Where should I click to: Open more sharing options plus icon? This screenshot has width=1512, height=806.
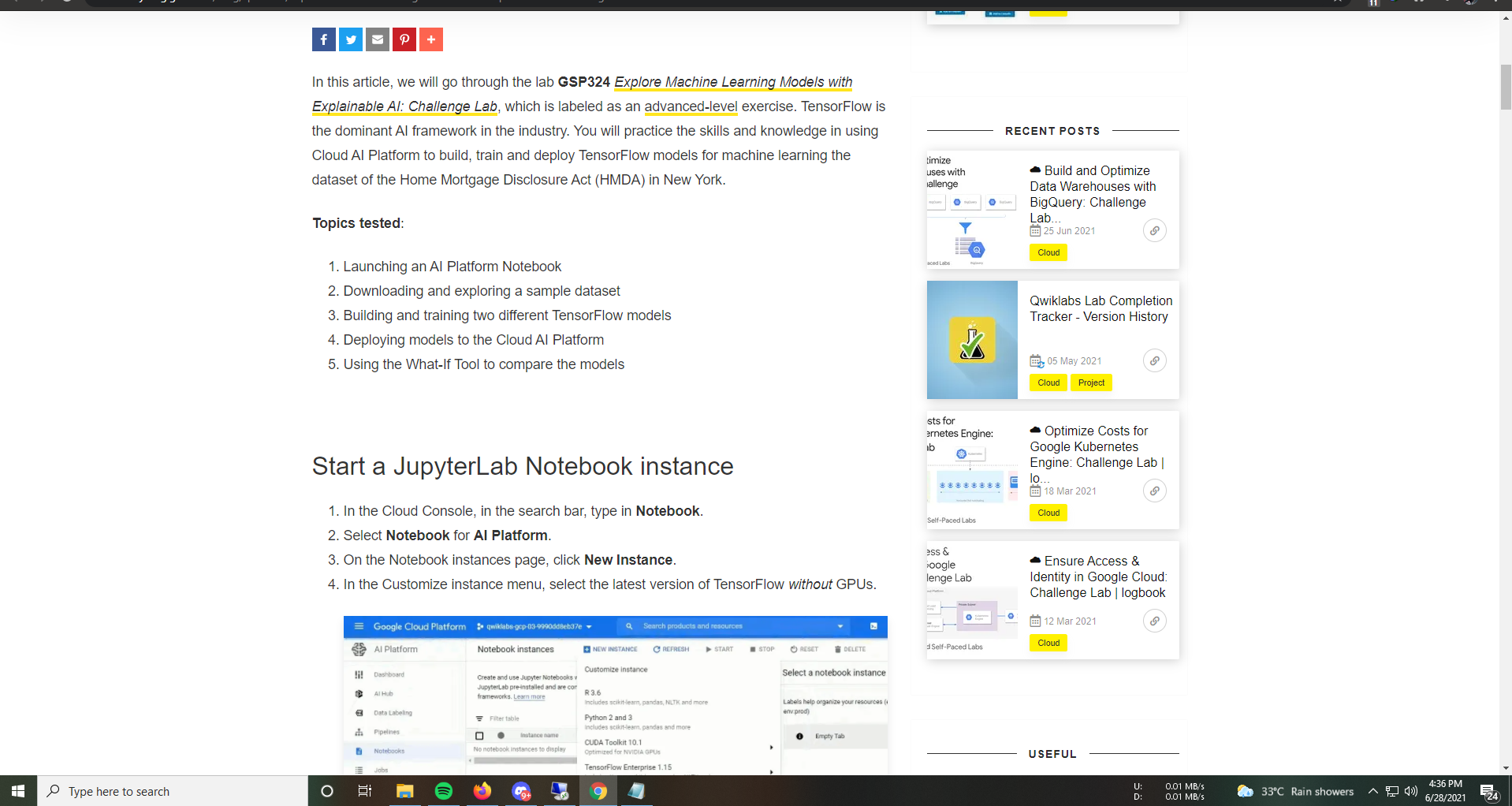[x=431, y=39]
